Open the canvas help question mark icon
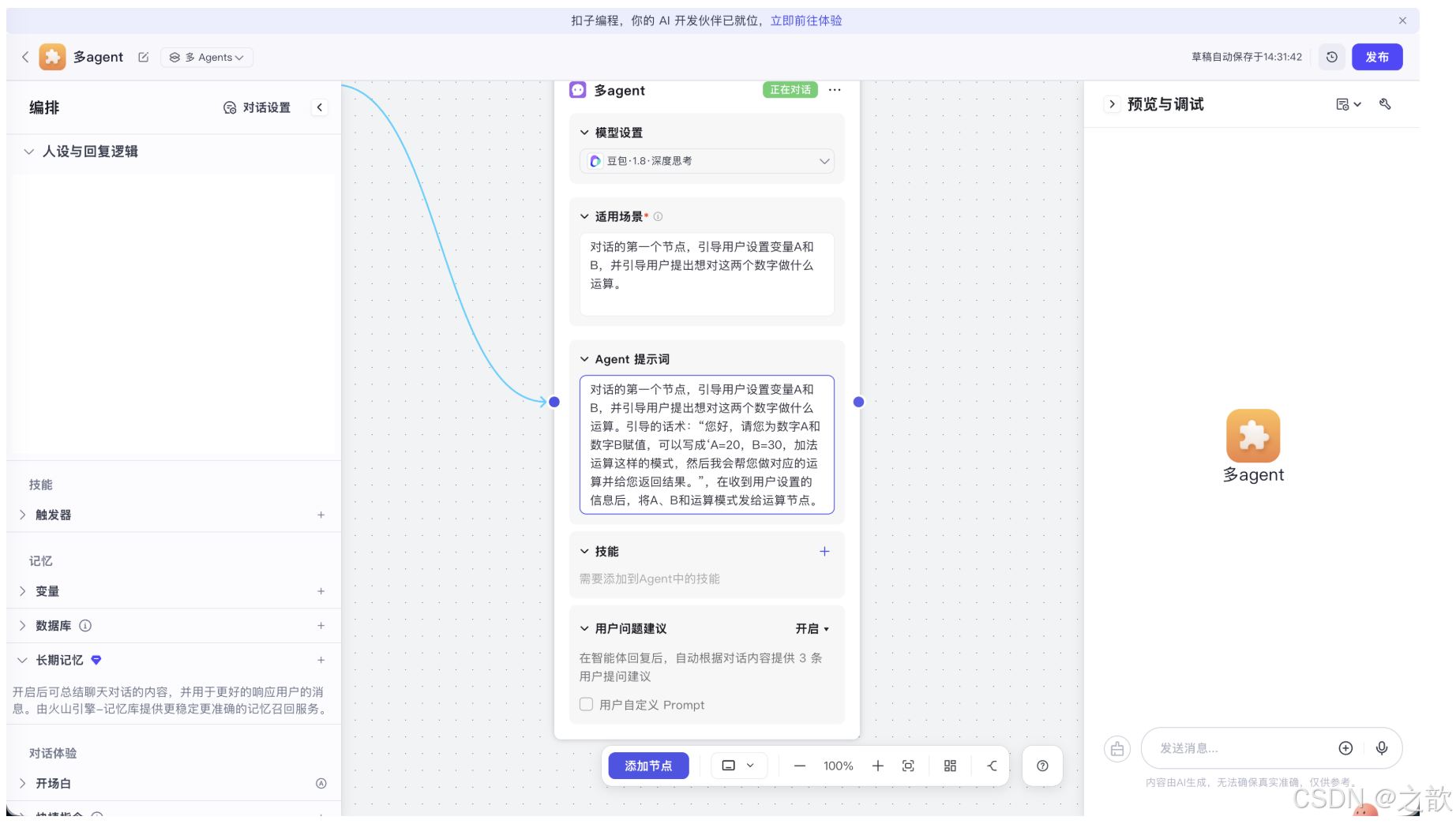This screenshot has width=1456, height=824. (x=1042, y=765)
